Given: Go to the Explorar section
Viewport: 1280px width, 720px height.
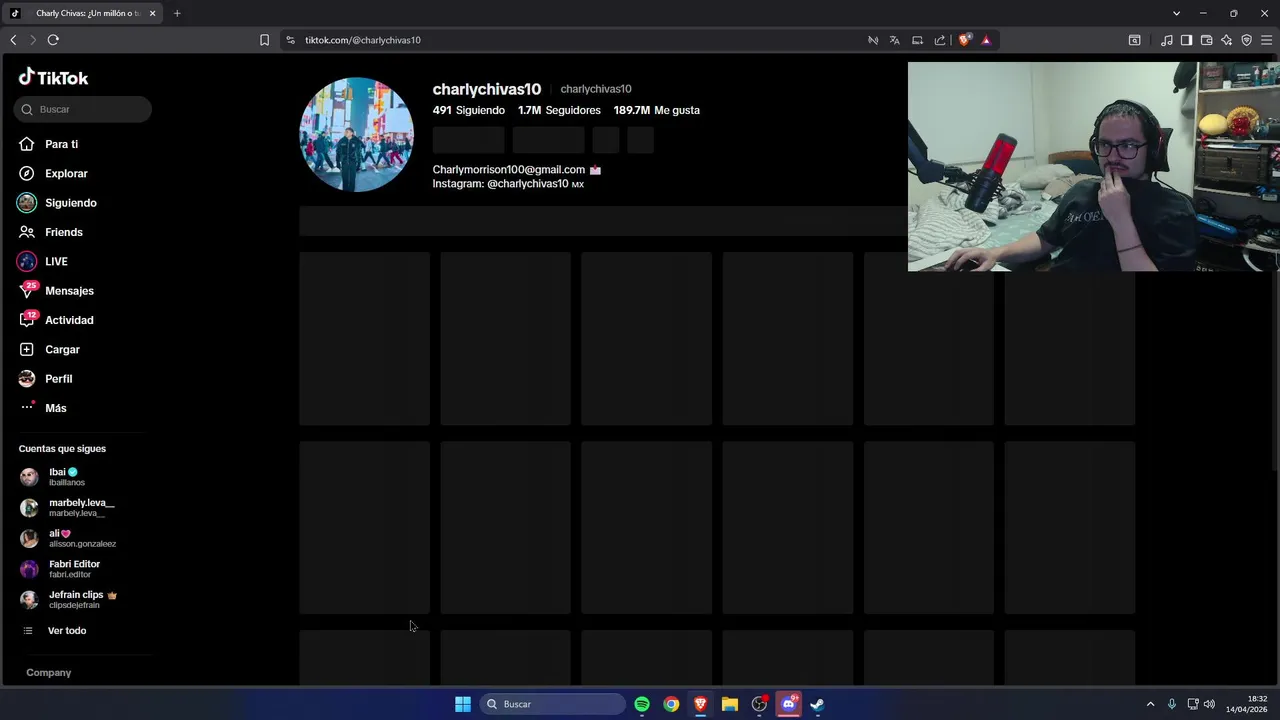Looking at the screenshot, I should point(66,173).
